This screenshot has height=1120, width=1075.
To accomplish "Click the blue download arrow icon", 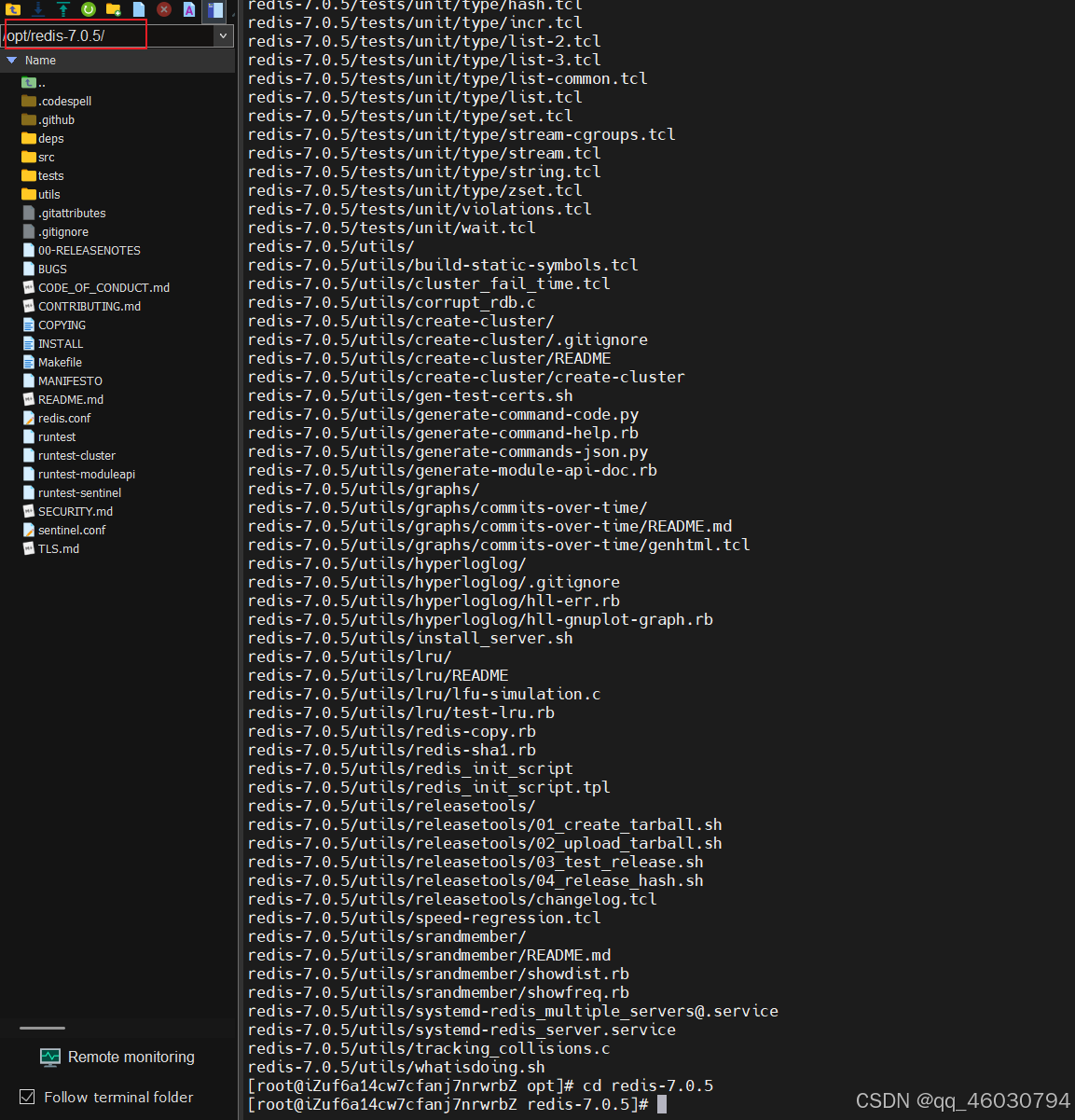I will pos(38,9).
